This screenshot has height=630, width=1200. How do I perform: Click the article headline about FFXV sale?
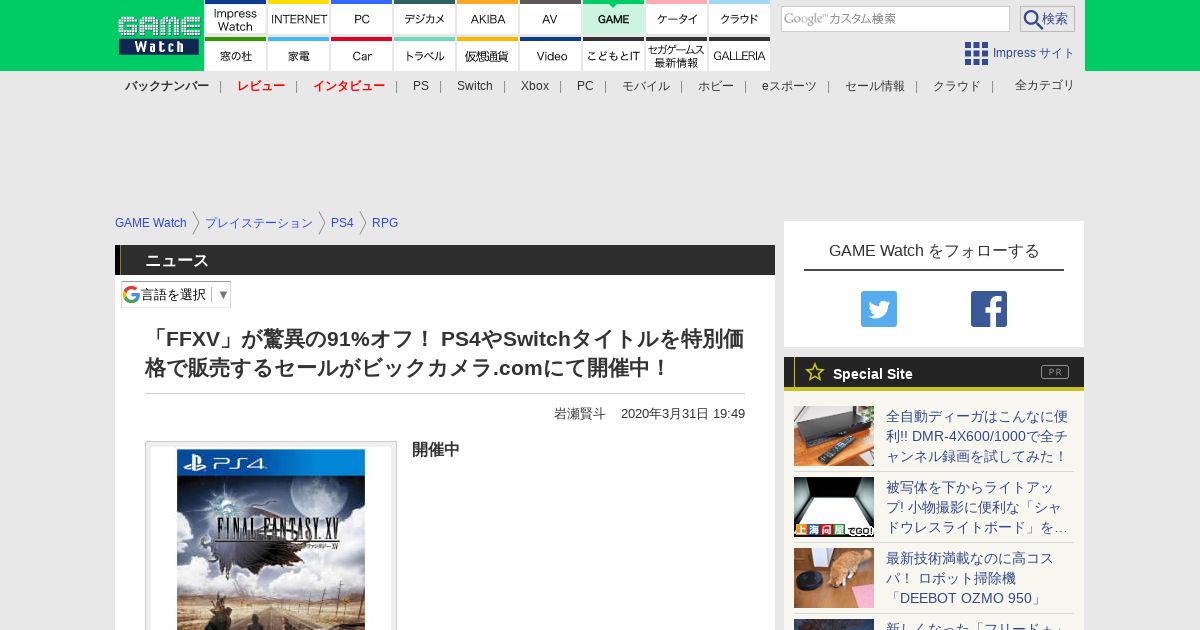click(x=445, y=353)
